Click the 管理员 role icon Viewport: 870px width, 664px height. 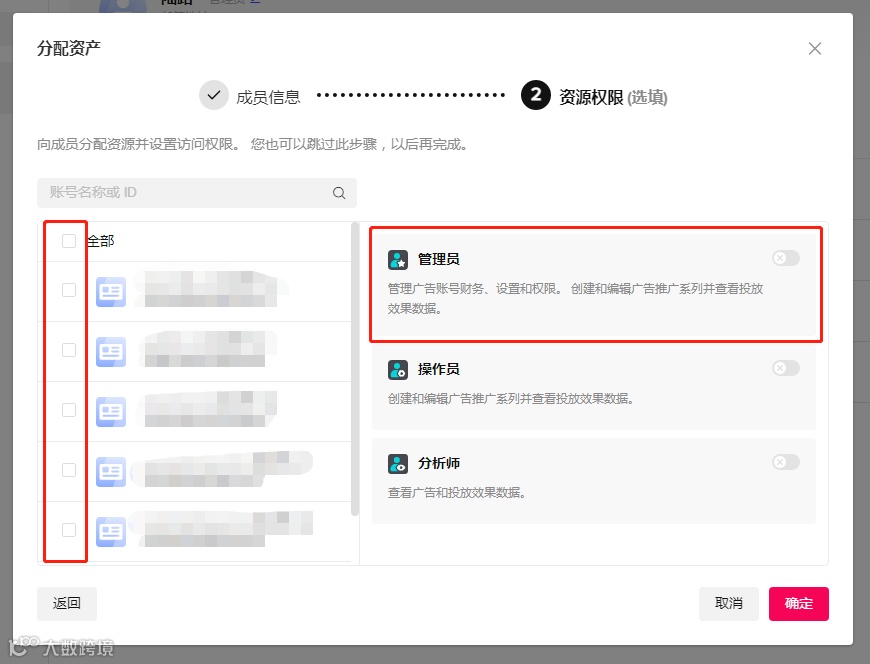[x=398, y=260]
